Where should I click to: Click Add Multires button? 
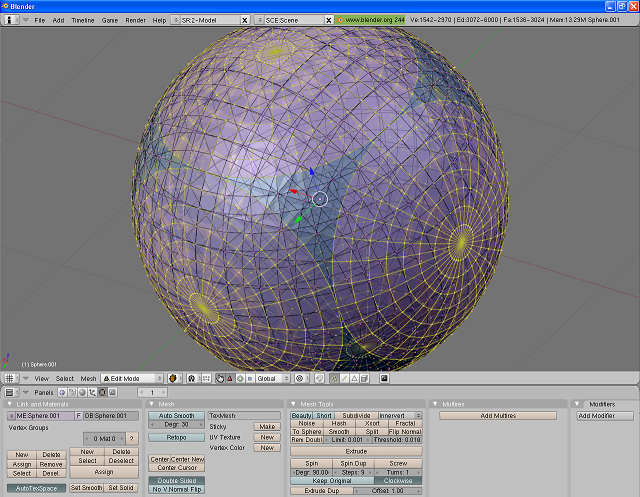click(x=498, y=415)
